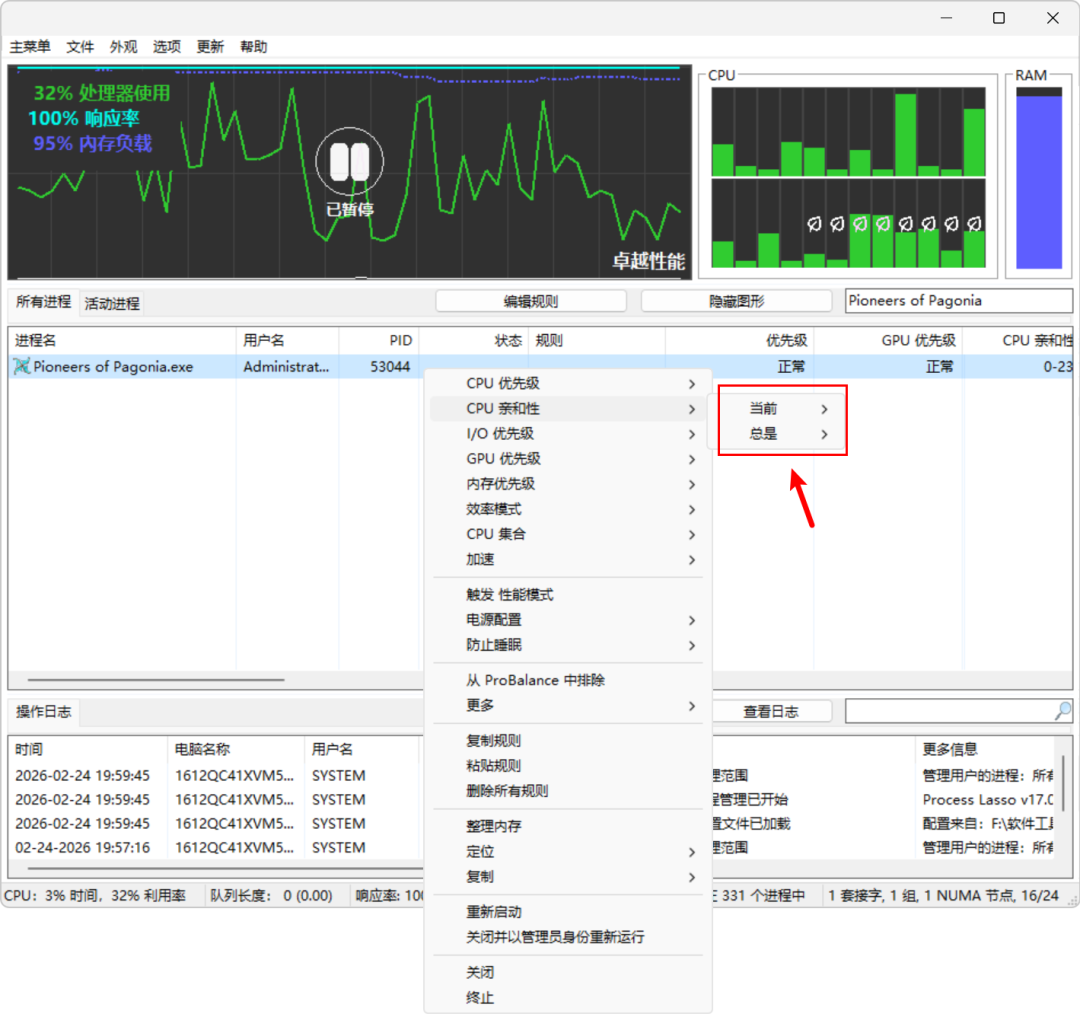Click the process filter field containing Pioneers of Pagonia
Viewport: 1080px width, 1017px height.
tap(958, 301)
